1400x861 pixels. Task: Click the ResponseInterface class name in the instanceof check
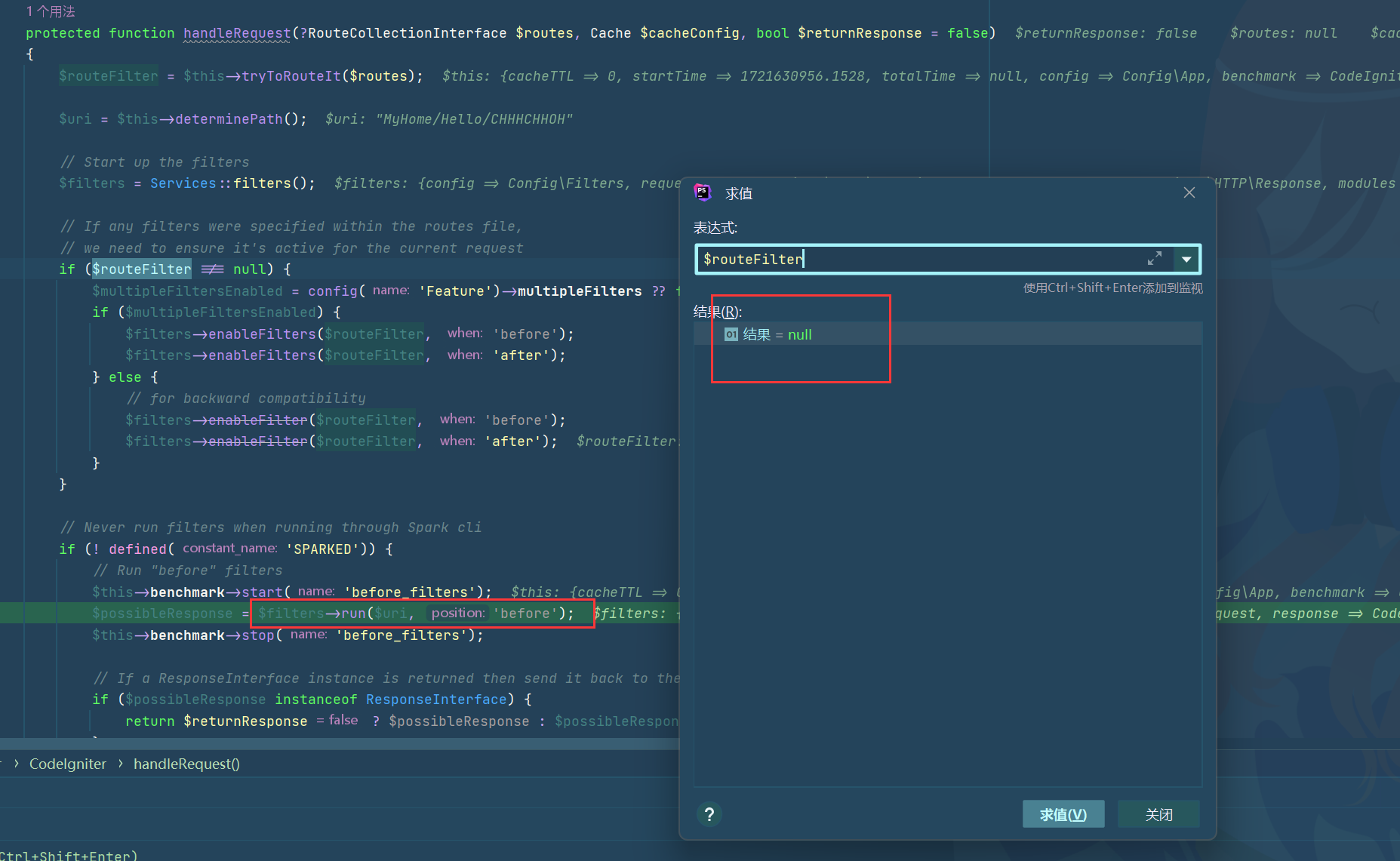(436, 700)
